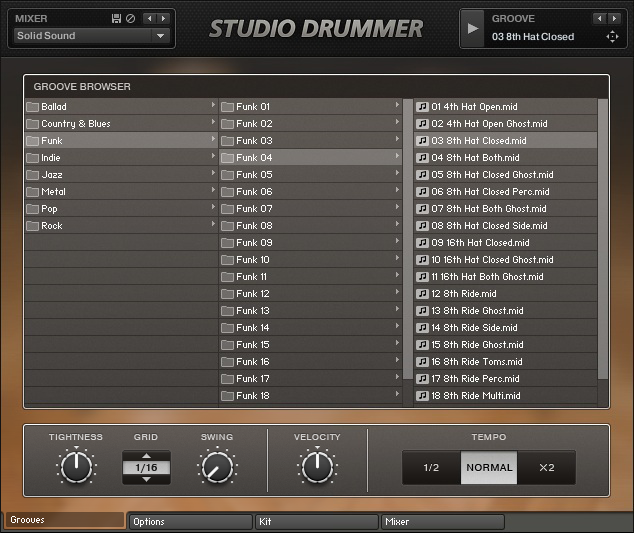Open the Ballad genre folder
Screen dimensions: 634x533
(x=121, y=107)
